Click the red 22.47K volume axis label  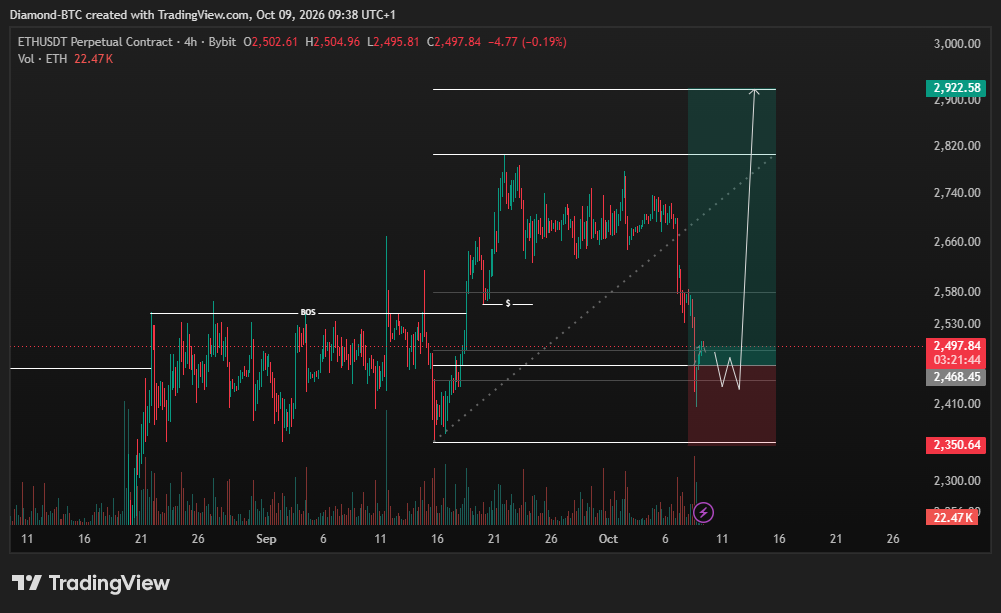(x=952, y=517)
